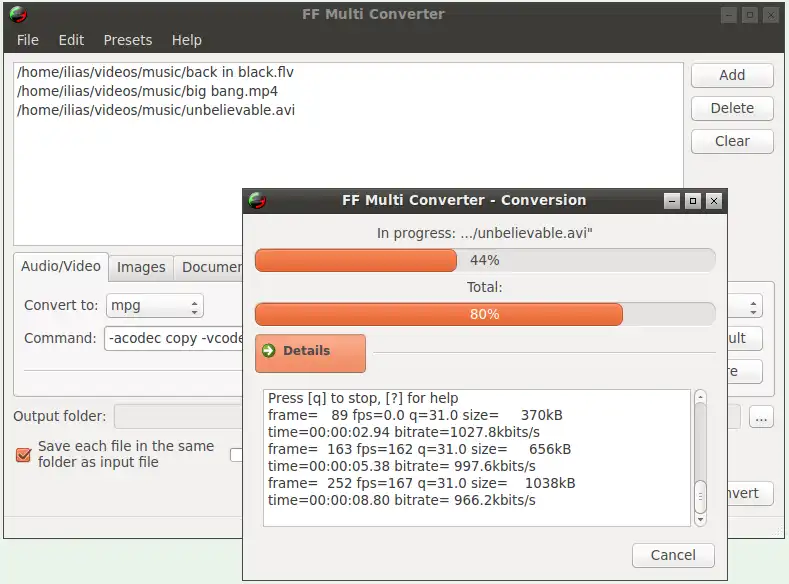Screen dimensions: 789x584
Task: Select big bang.mp4 in file list
Action: tap(147, 92)
